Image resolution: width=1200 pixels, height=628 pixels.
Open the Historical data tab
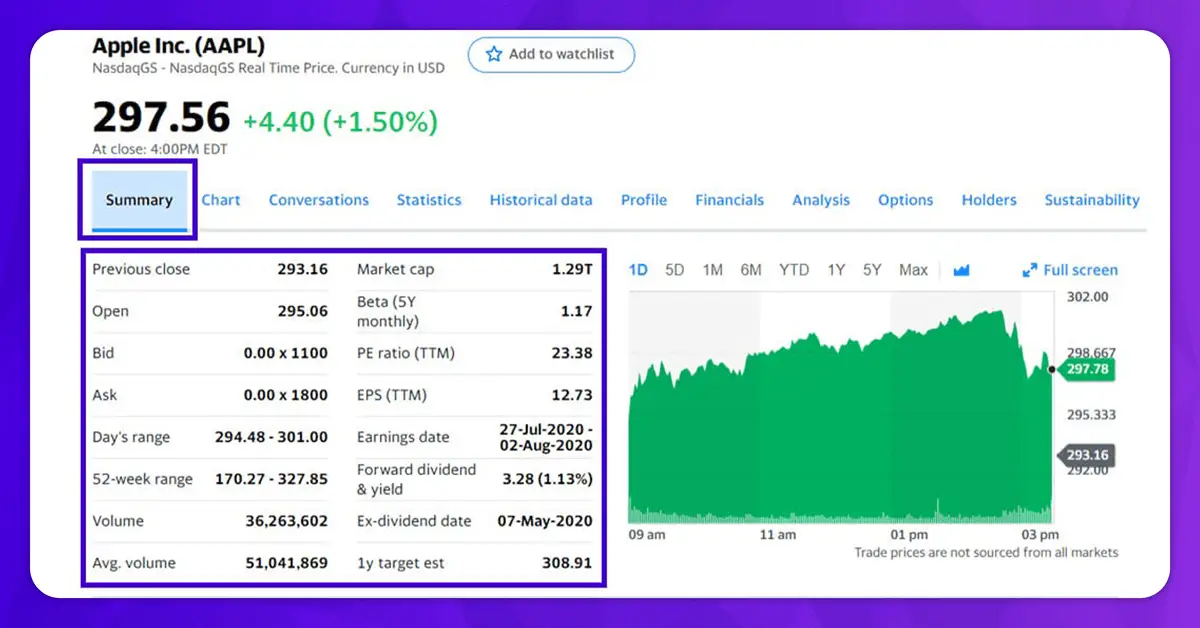pyautogui.click(x=541, y=200)
